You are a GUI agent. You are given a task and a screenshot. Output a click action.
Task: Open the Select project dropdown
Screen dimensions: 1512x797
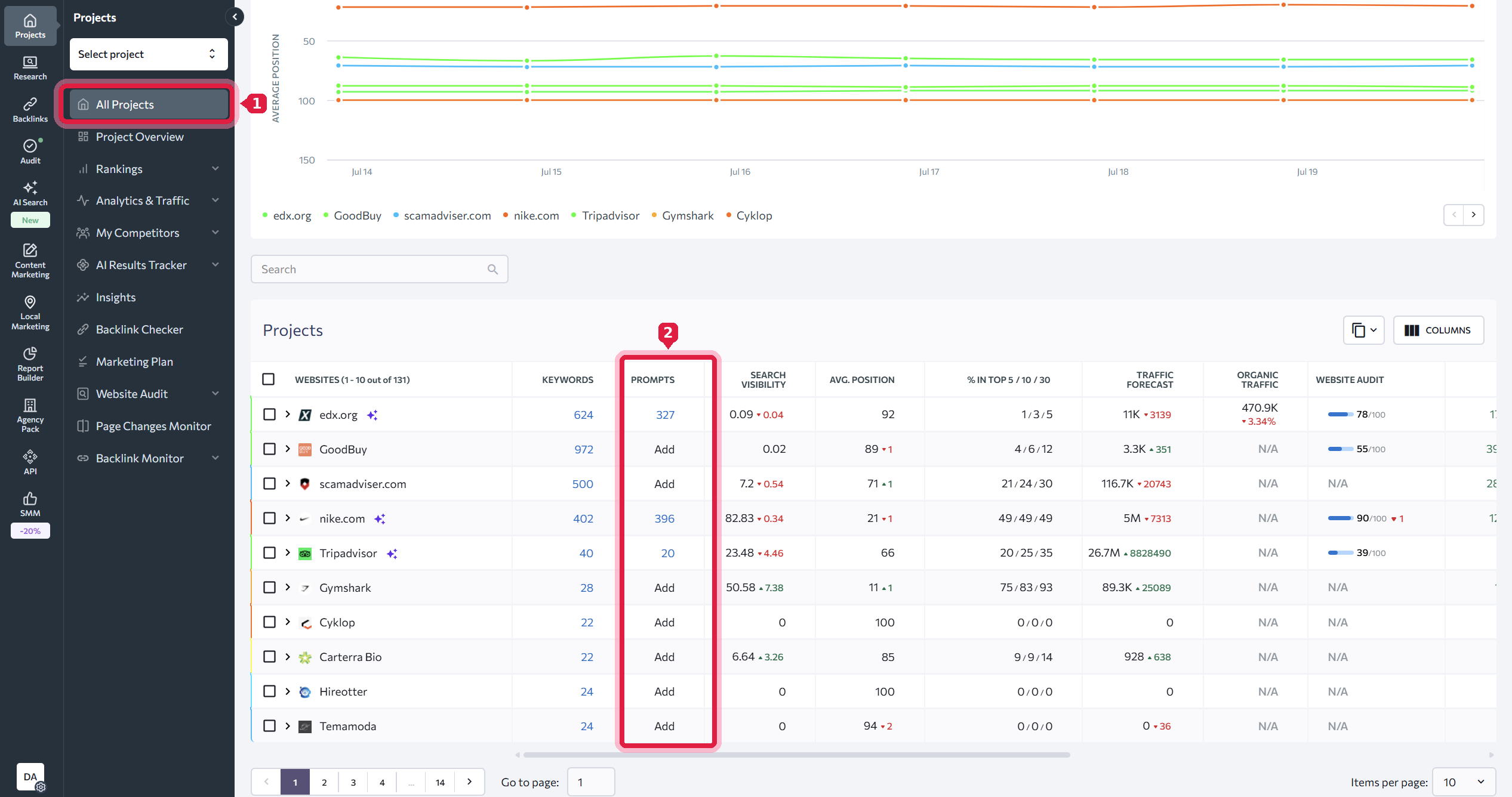click(149, 54)
